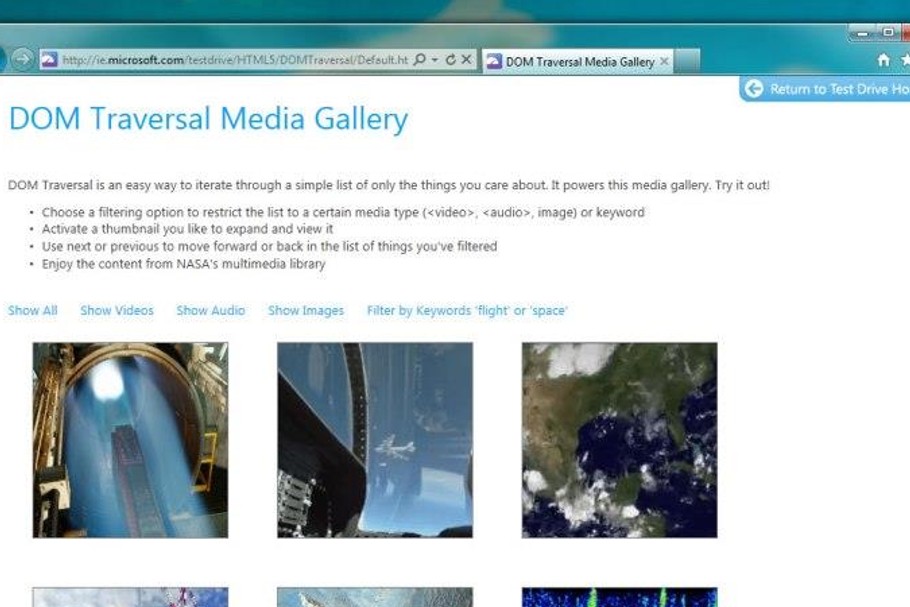Click the browser forward arrow button

22,59
